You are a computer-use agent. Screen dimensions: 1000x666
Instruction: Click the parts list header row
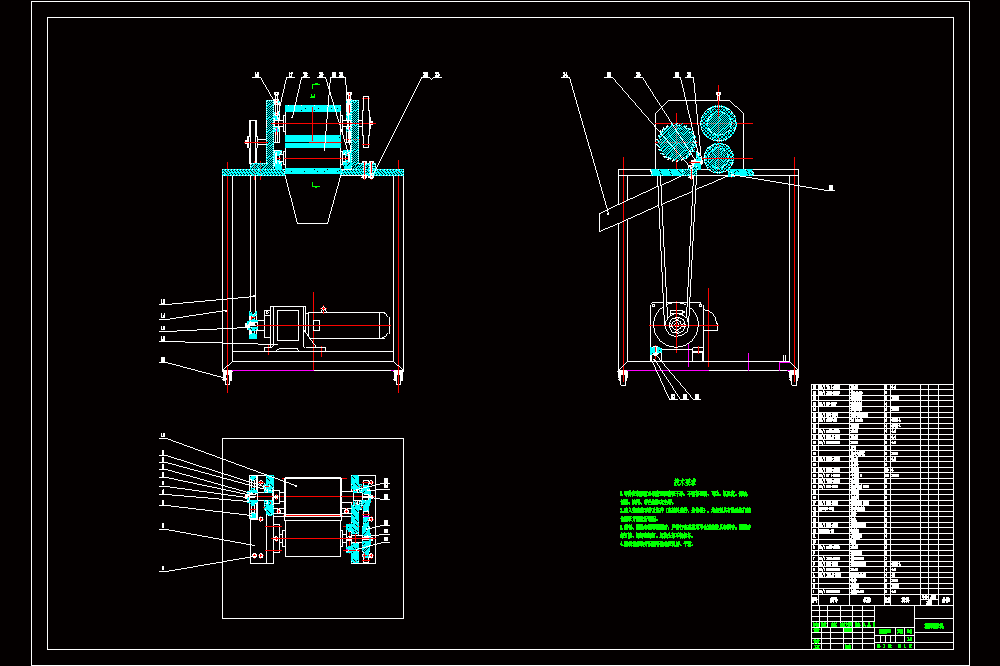(x=882, y=600)
